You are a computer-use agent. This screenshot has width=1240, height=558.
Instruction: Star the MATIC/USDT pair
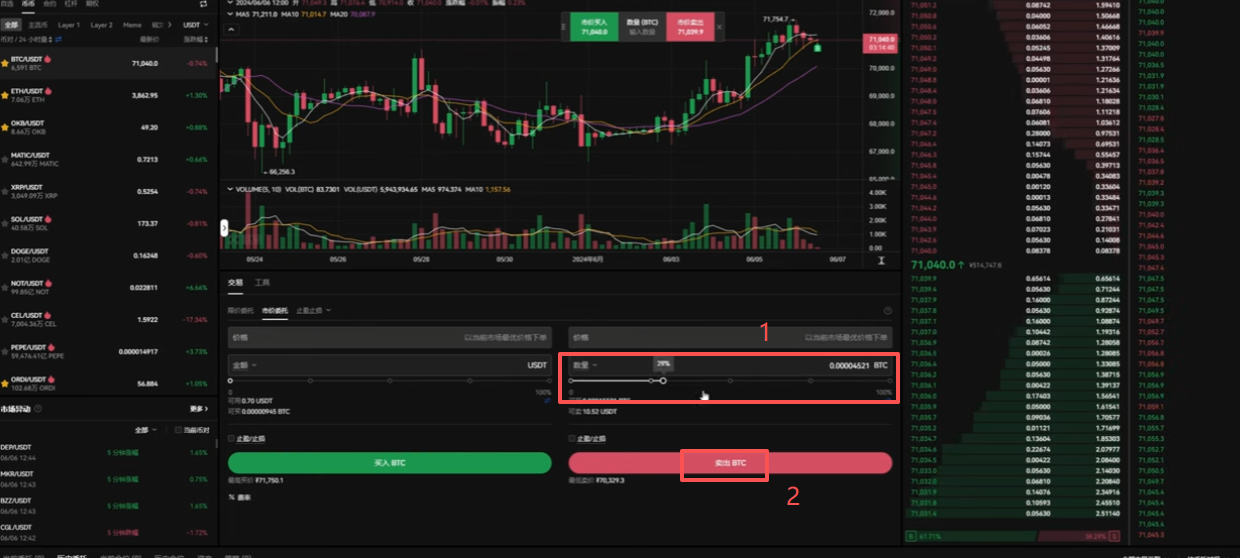point(5,159)
